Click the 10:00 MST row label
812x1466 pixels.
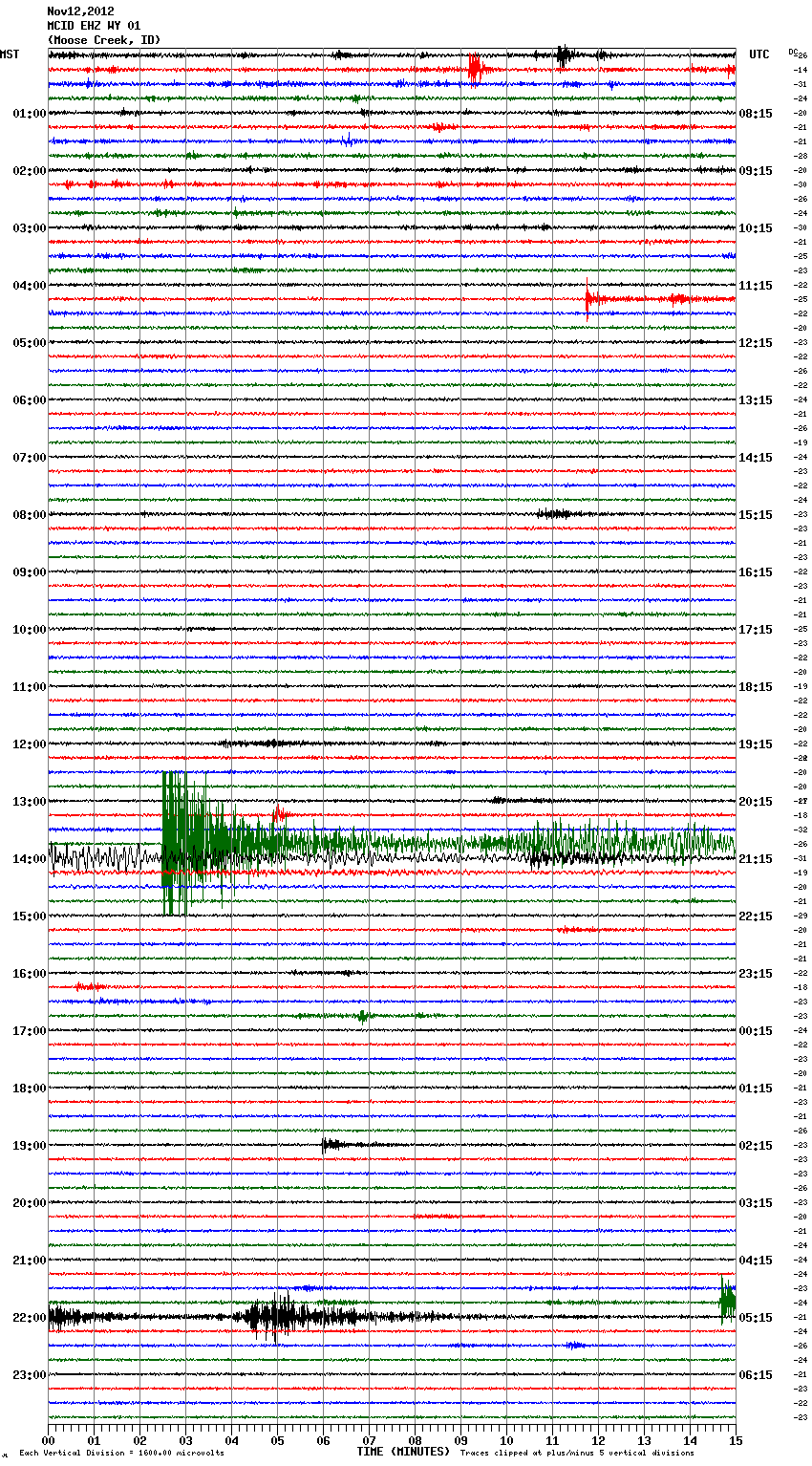[30, 630]
